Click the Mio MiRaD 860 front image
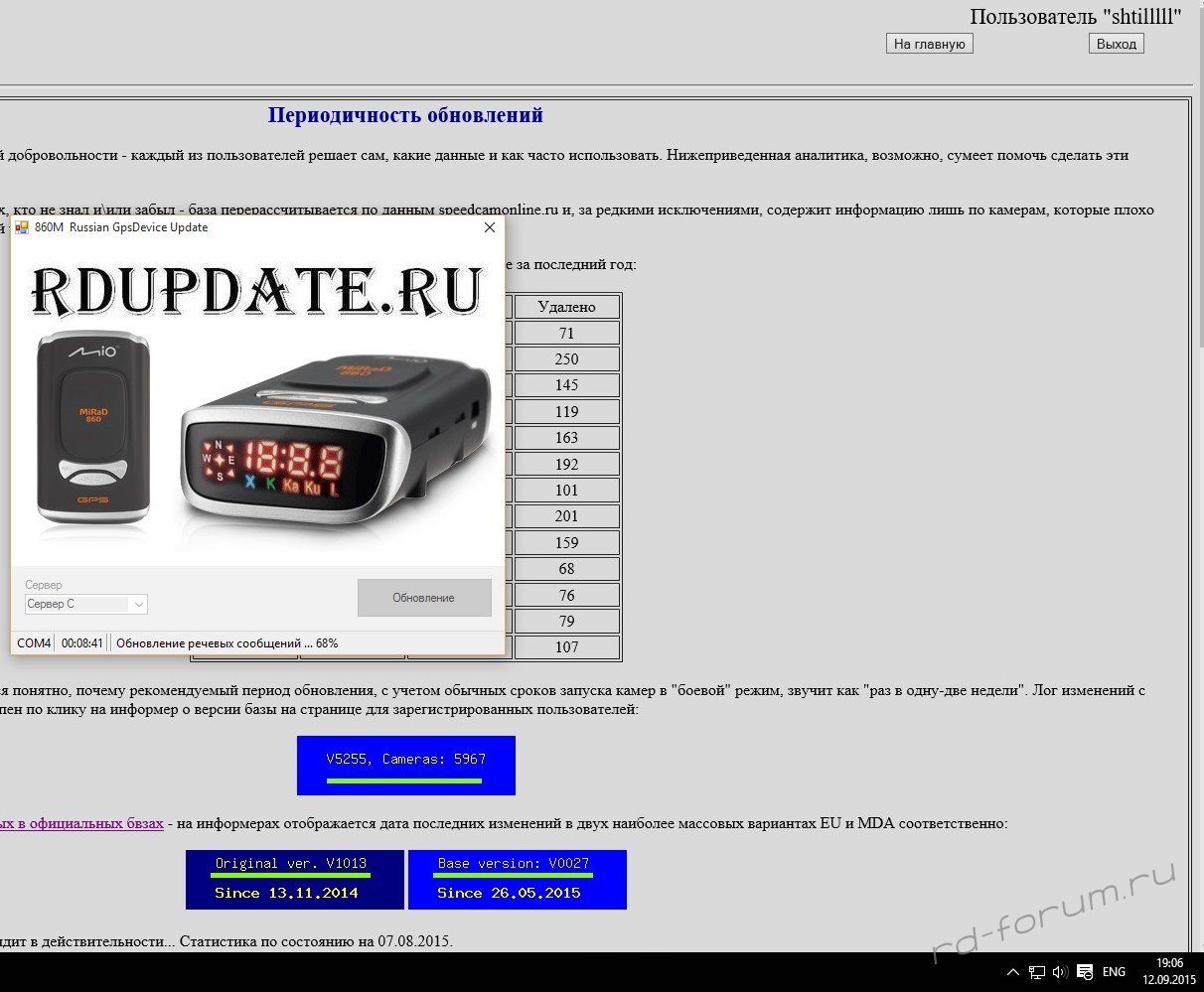This screenshot has width=1204, height=992. [94, 427]
